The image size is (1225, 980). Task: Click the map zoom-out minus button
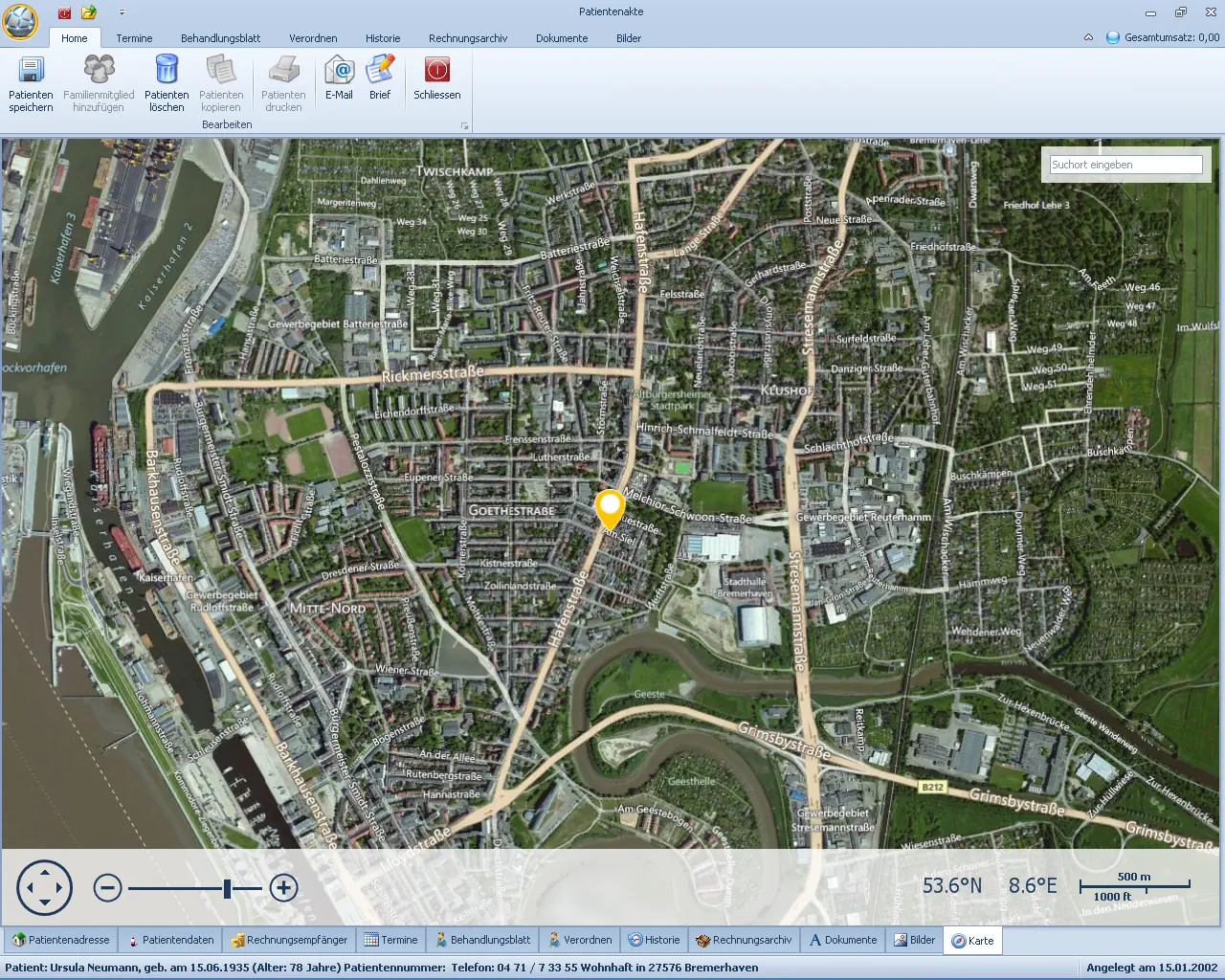point(108,888)
